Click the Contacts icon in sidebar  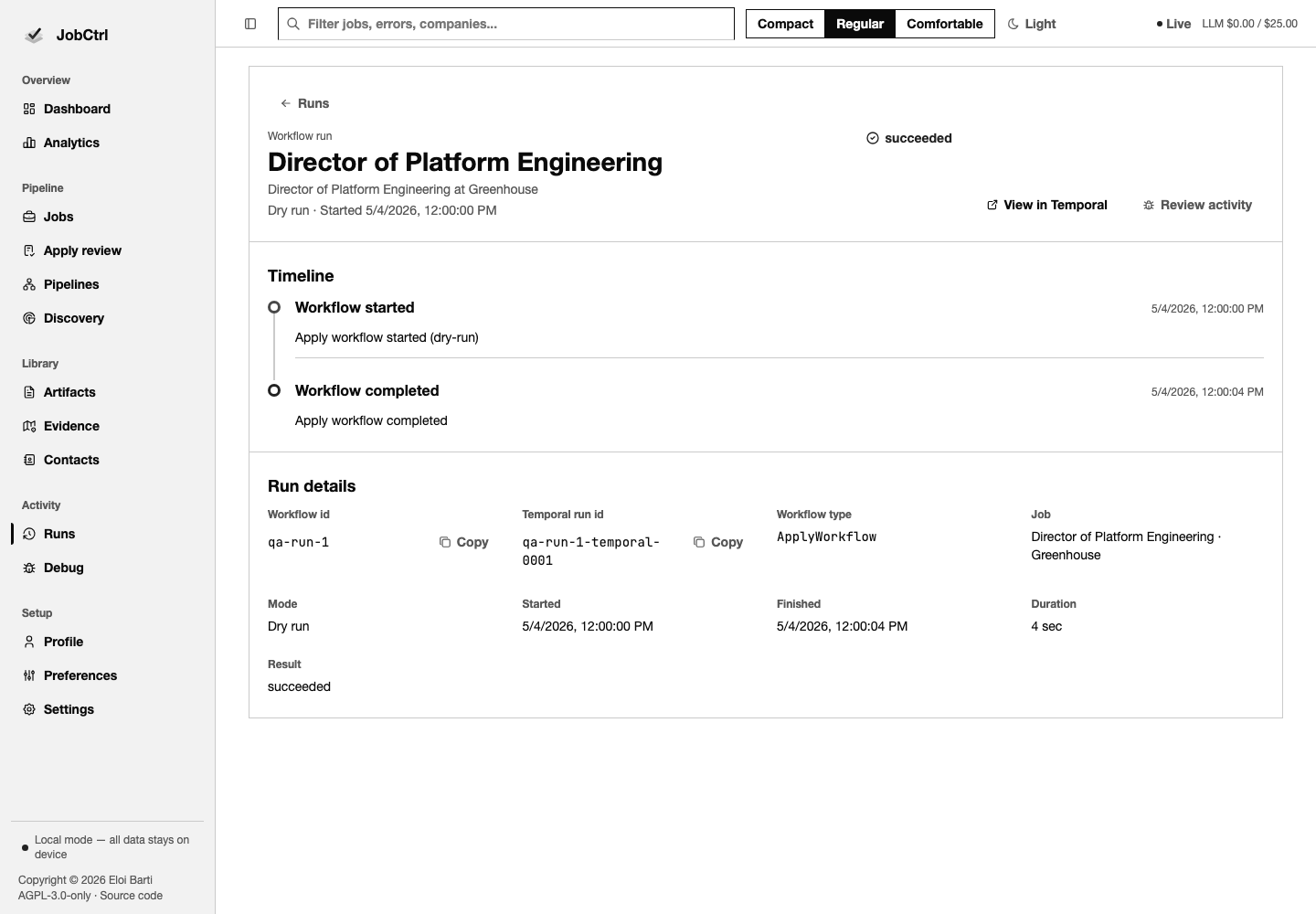pyautogui.click(x=29, y=460)
